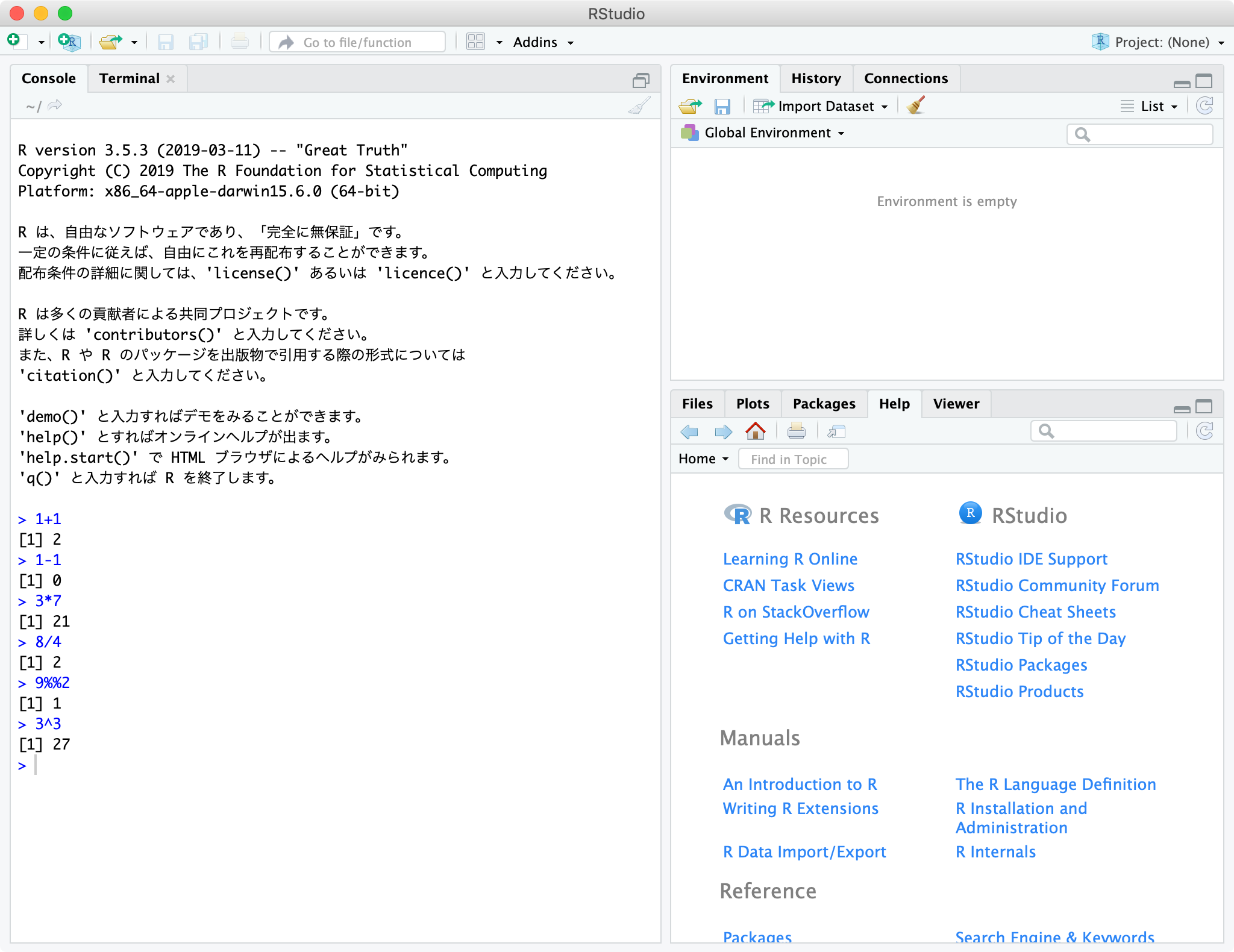
Task: Go back in Help history
Action: point(689,431)
